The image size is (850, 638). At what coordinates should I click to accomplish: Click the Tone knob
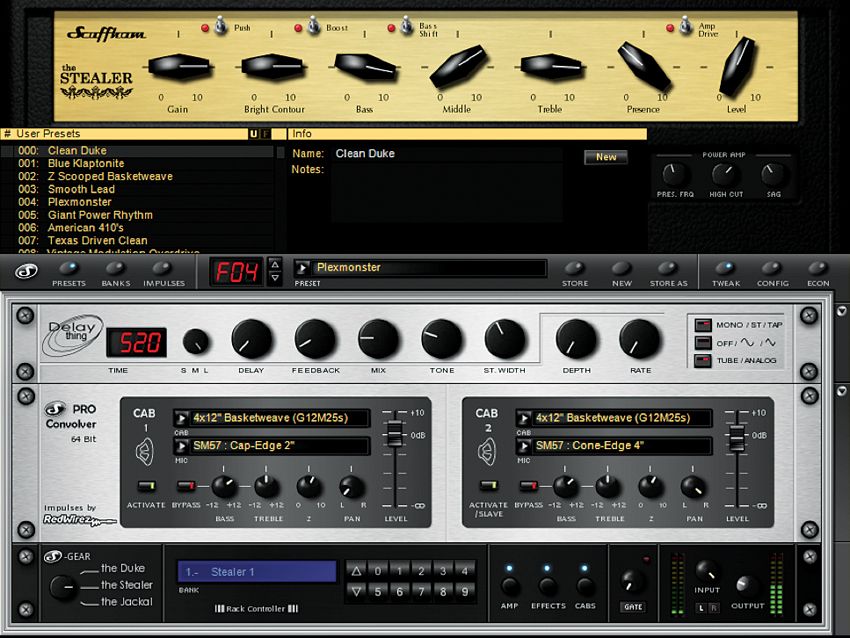[442, 339]
